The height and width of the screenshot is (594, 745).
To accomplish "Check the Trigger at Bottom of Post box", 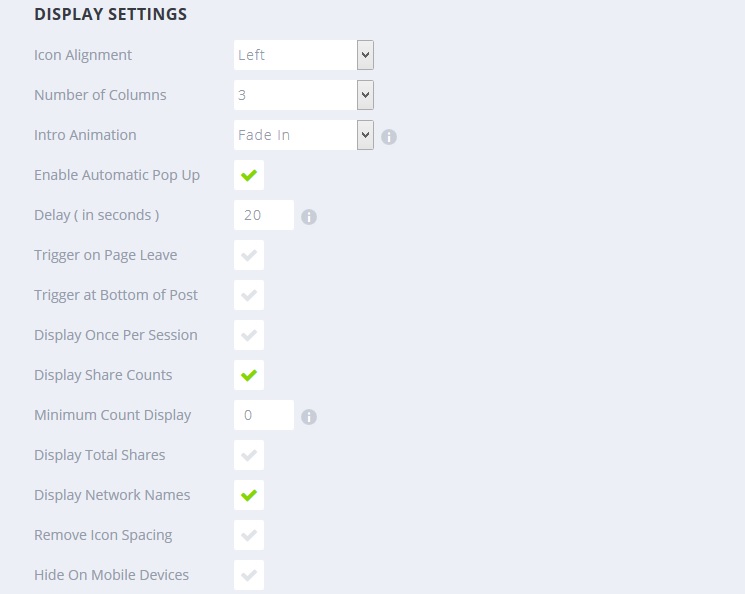I will tap(249, 295).
